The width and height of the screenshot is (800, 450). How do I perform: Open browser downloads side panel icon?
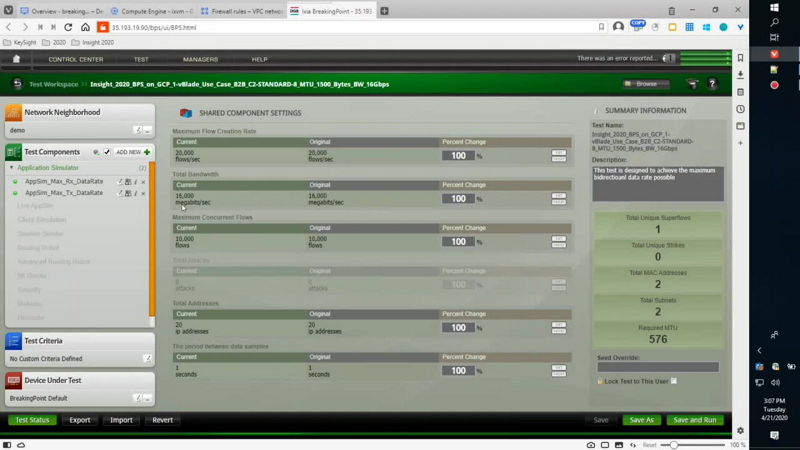(x=740, y=74)
